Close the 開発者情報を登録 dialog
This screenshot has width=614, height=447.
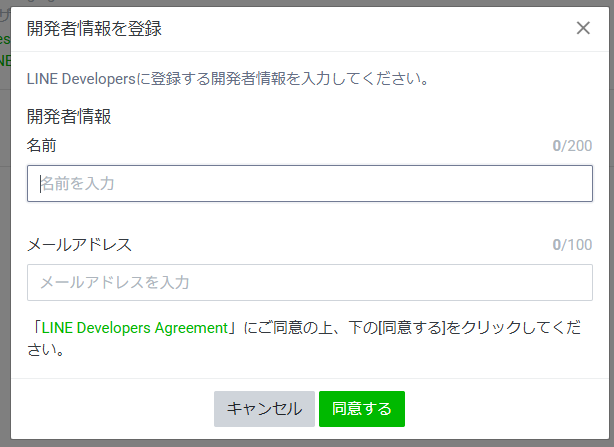click(583, 28)
